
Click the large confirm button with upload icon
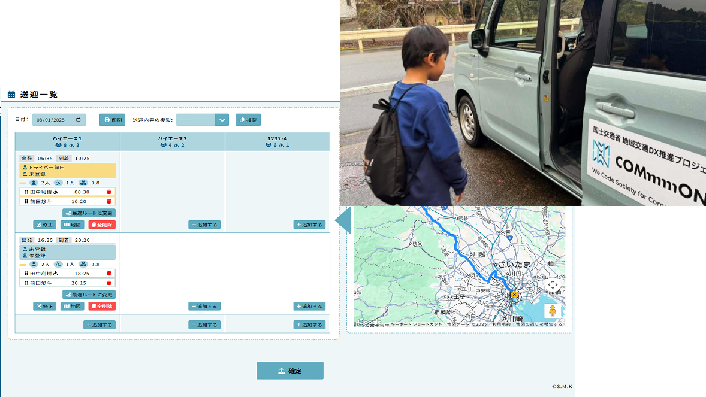[x=290, y=371]
